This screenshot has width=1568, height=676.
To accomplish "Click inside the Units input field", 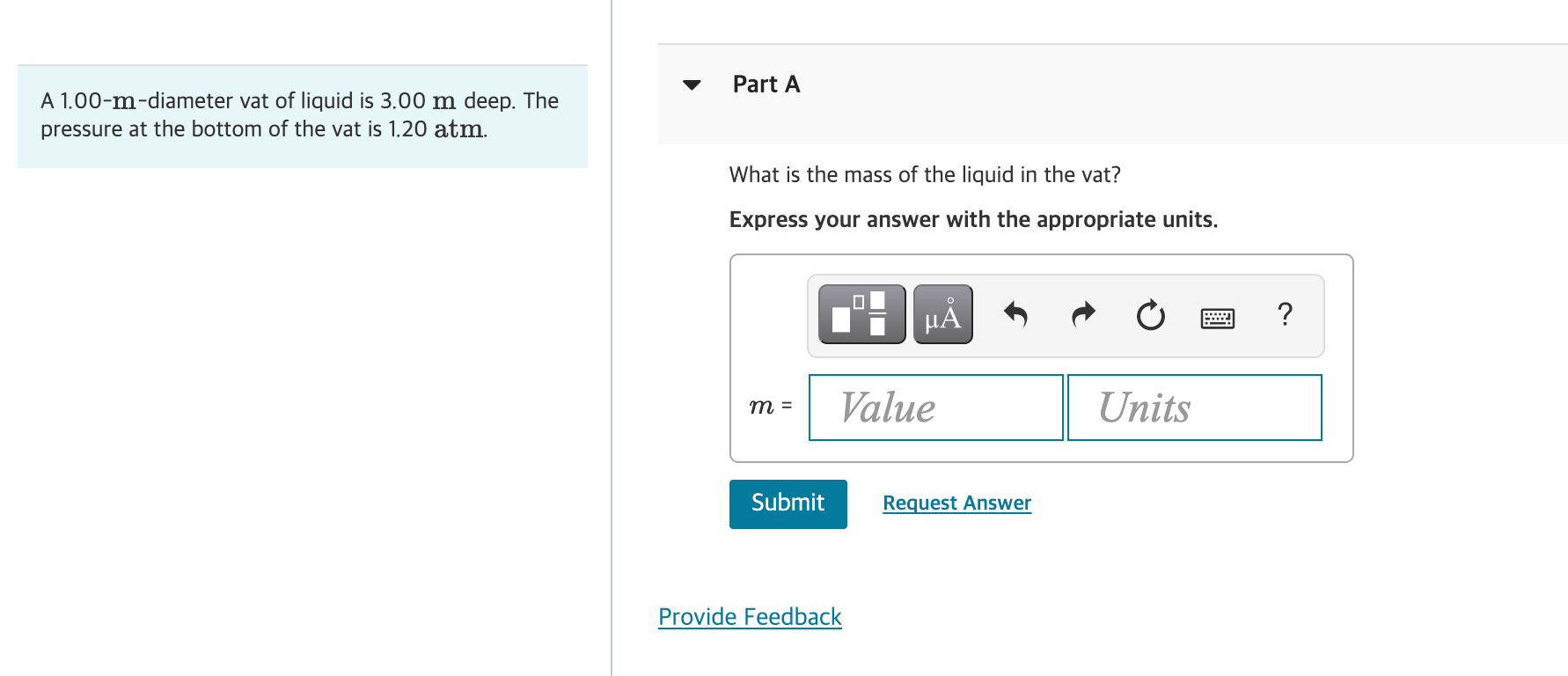I will (x=1194, y=407).
